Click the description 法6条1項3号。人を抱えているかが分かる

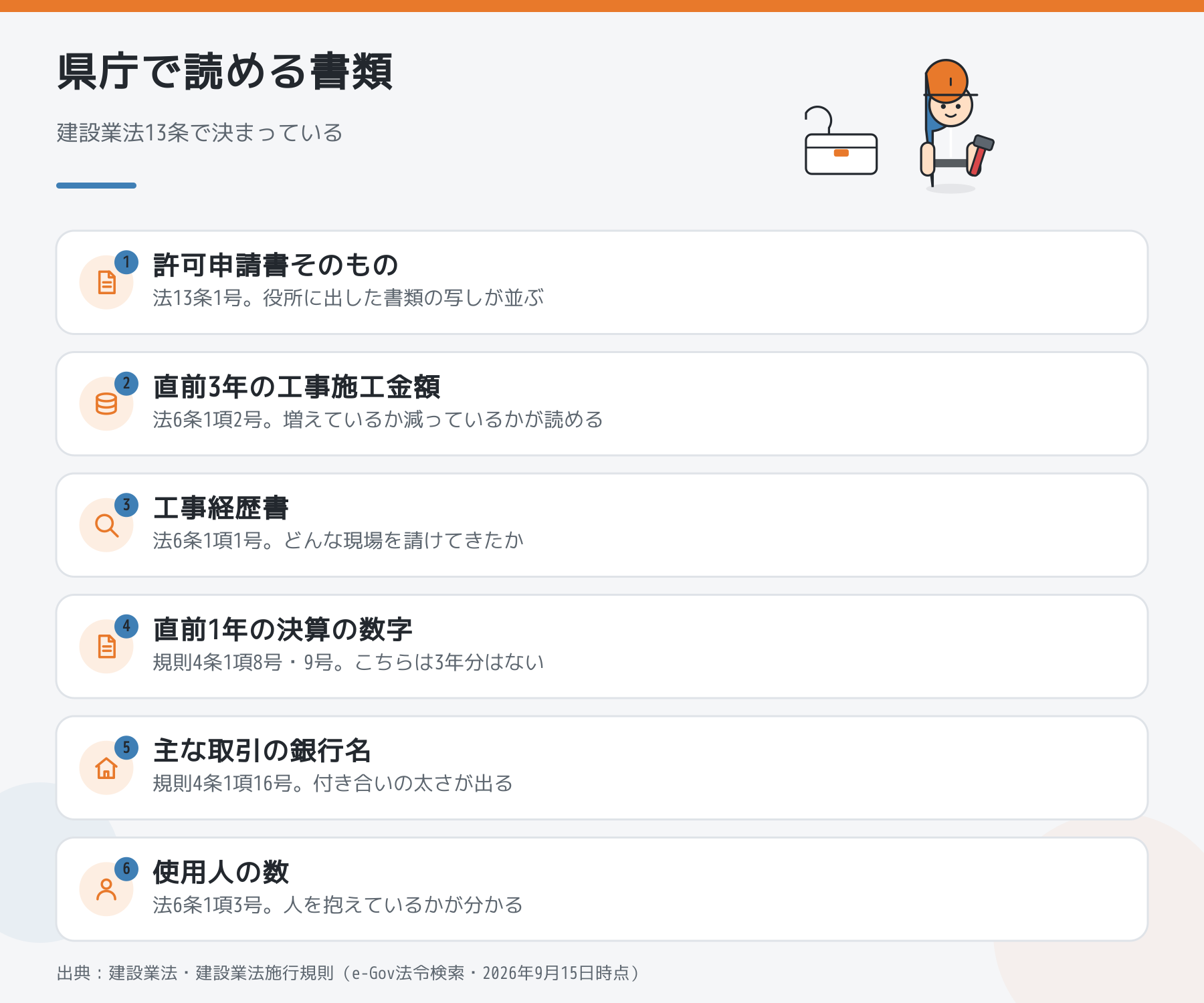point(338,905)
